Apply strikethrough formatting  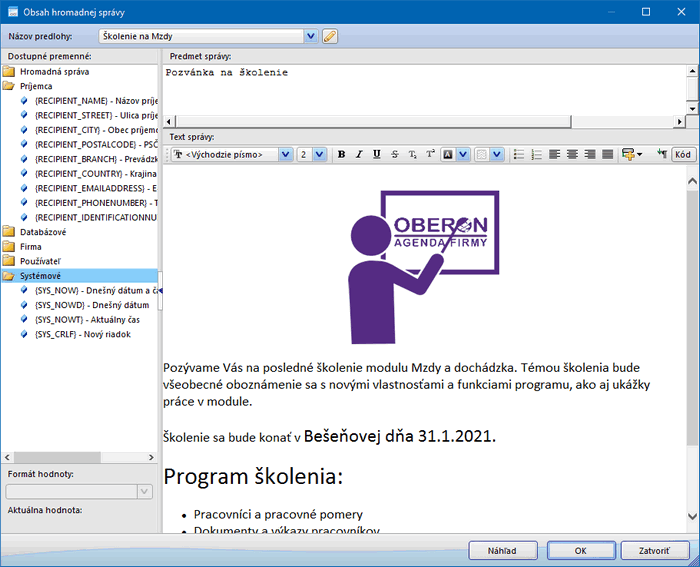[x=395, y=154]
